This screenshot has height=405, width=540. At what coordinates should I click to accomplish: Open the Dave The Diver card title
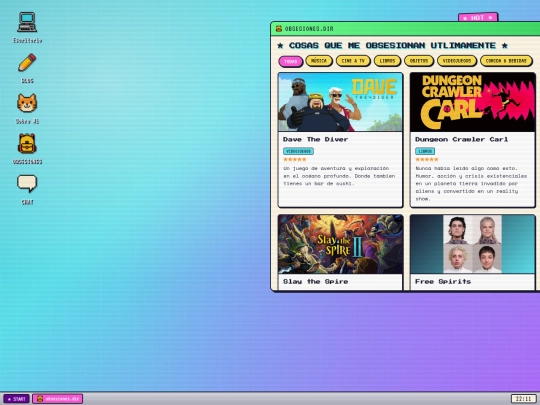coord(315,139)
